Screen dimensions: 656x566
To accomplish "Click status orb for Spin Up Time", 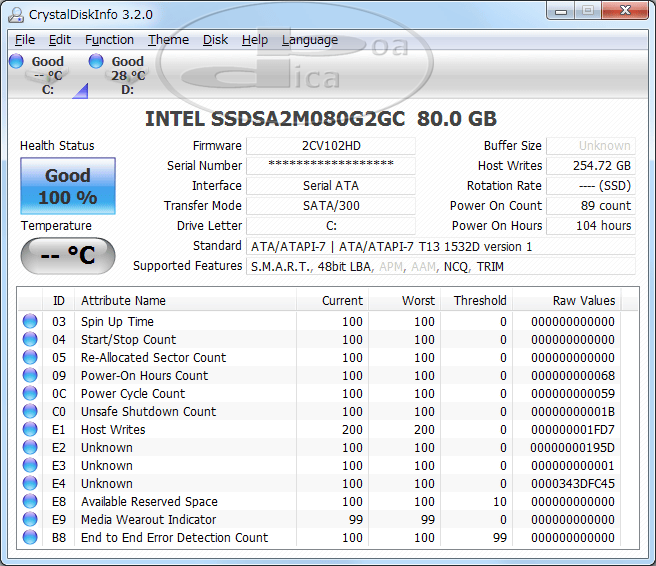I will tap(30, 322).
